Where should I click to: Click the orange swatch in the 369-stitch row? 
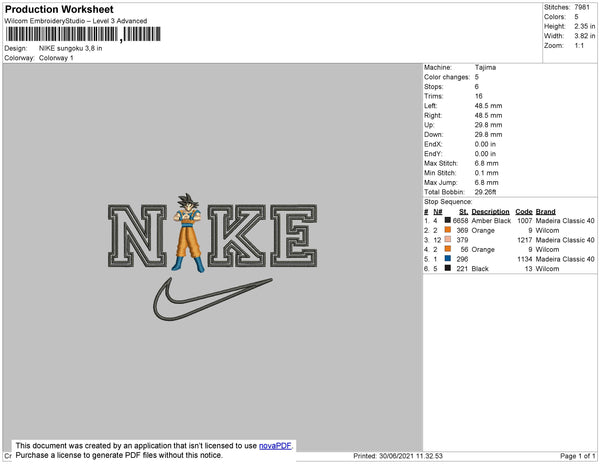(447, 230)
